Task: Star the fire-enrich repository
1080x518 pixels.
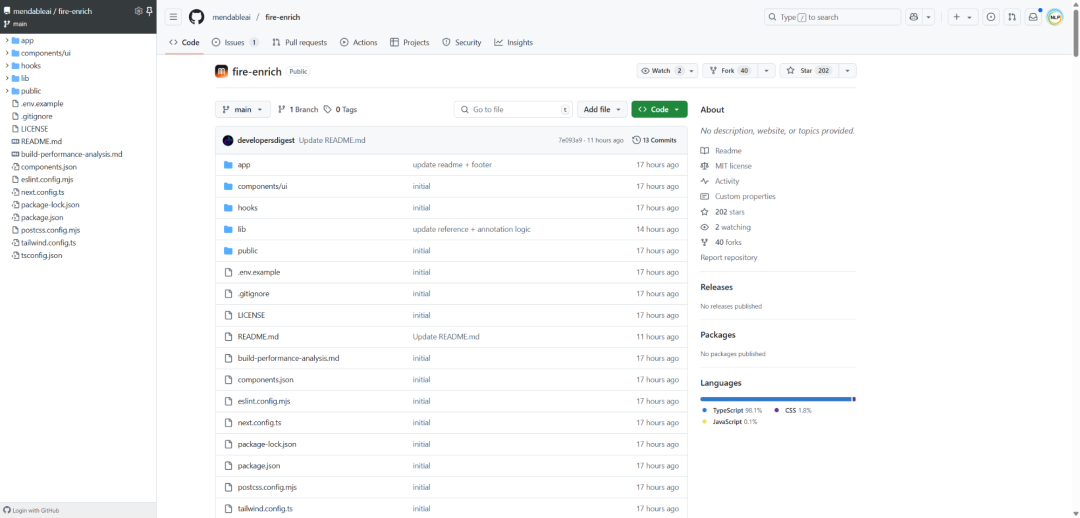Action: [809, 71]
